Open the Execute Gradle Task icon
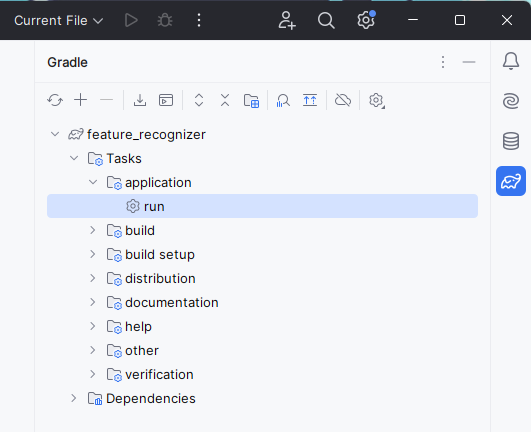531x432 pixels. pyautogui.click(x=166, y=100)
